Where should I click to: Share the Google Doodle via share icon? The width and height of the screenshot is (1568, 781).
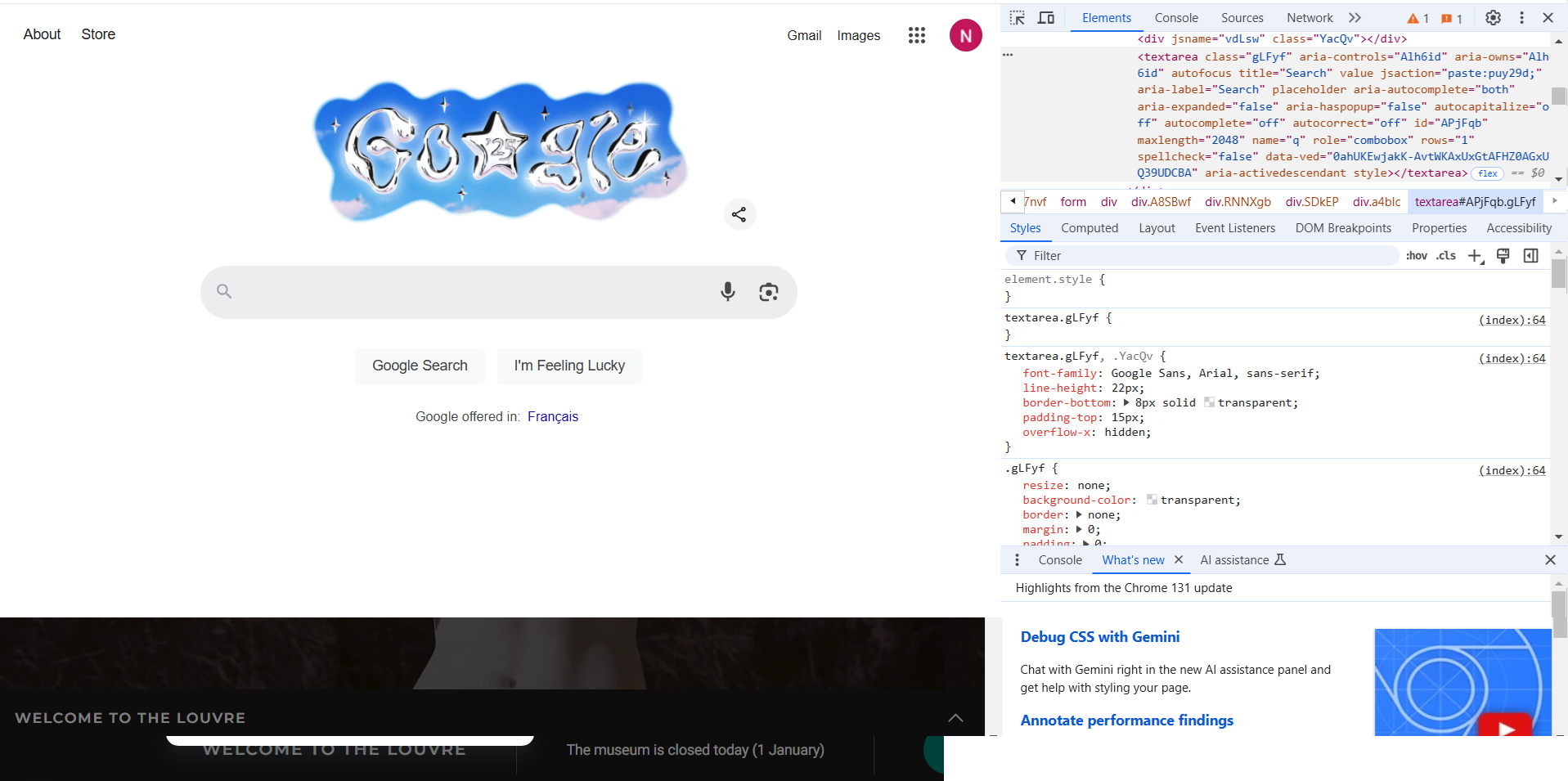point(739,214)
